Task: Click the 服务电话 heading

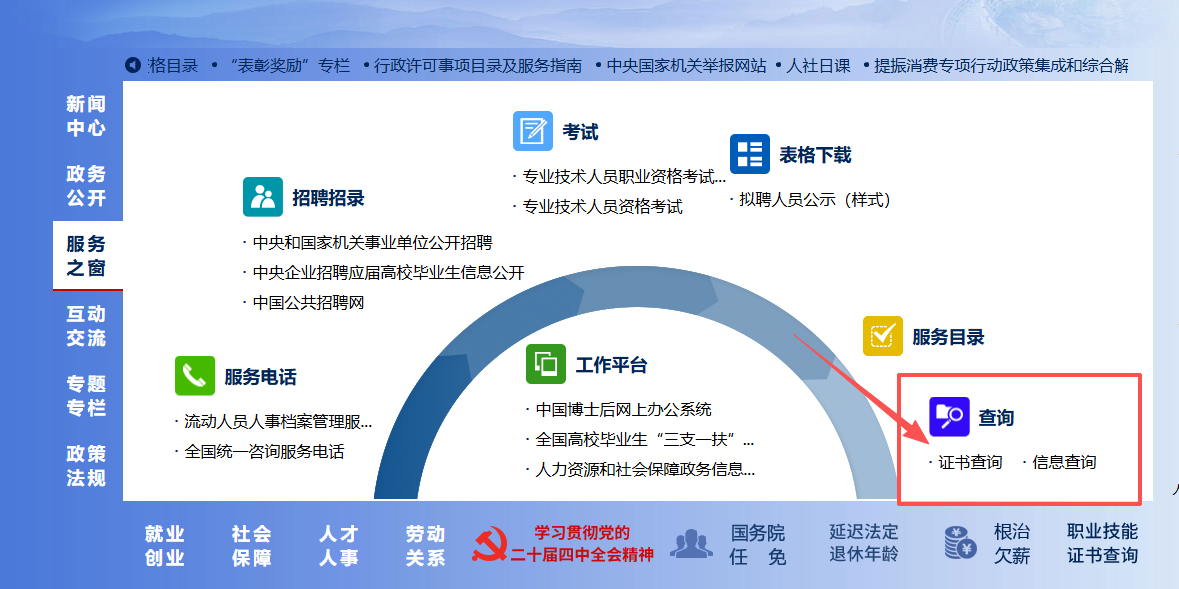Action: [260, 376]
